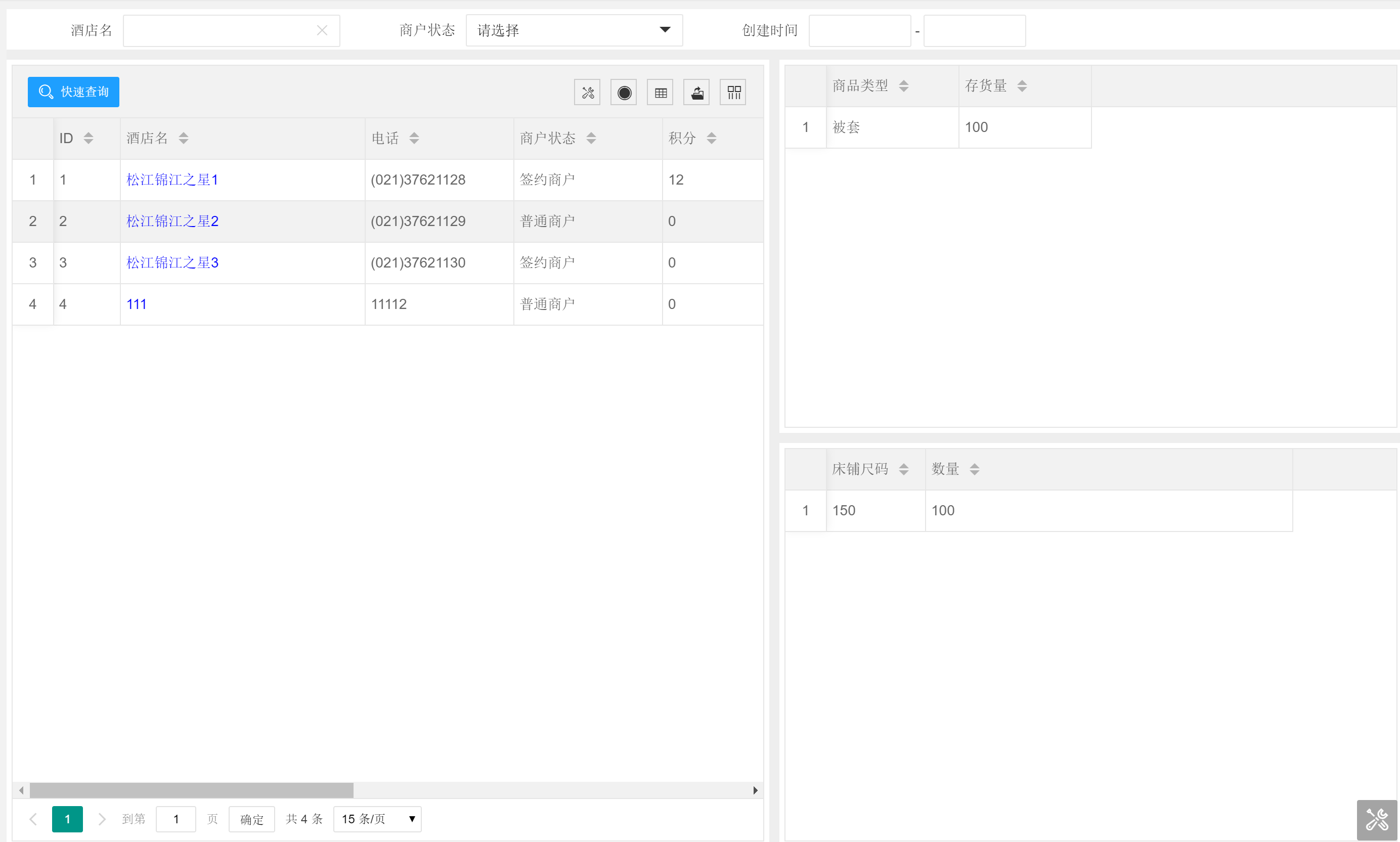1400x842 pixels.
Task: Click the wrench-and-screwdriver tools icon in the table toolbar
Action: 587,93
